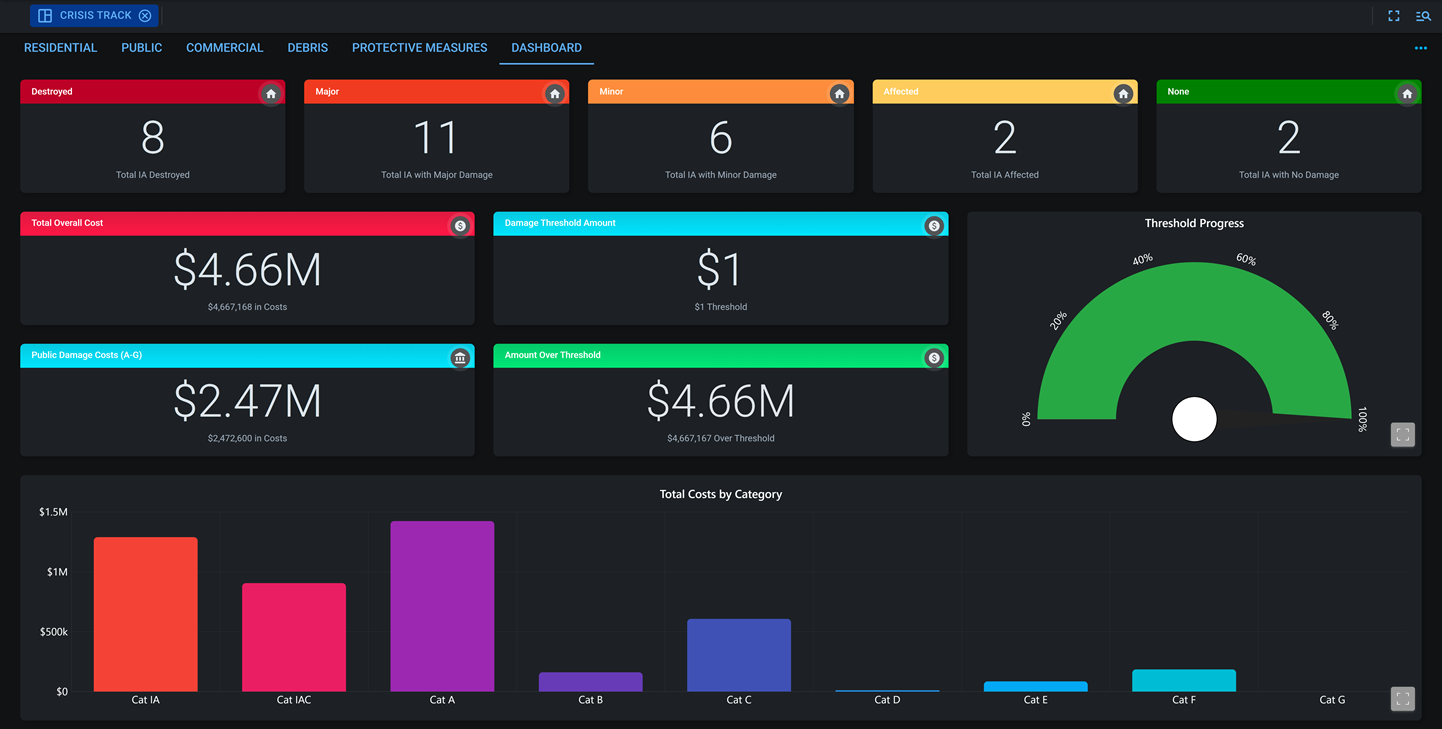
Task: Click the dollar icon on Total Overall Cost
Action: 460,225
